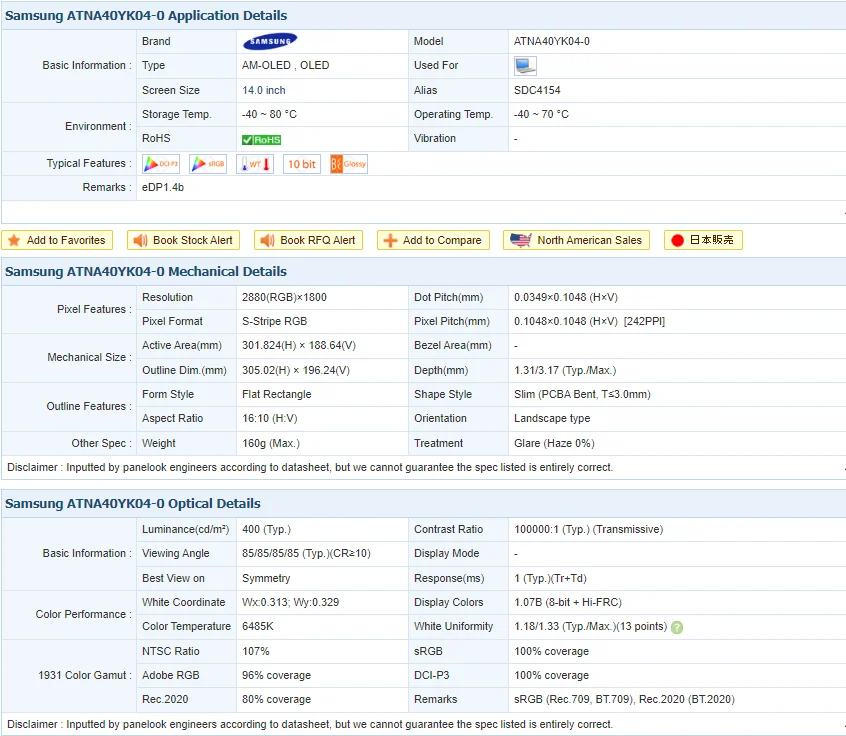Viewport: 846px width, 736px height.
Task: Select form style Flat Rectangle
Action: pos(277,394)
